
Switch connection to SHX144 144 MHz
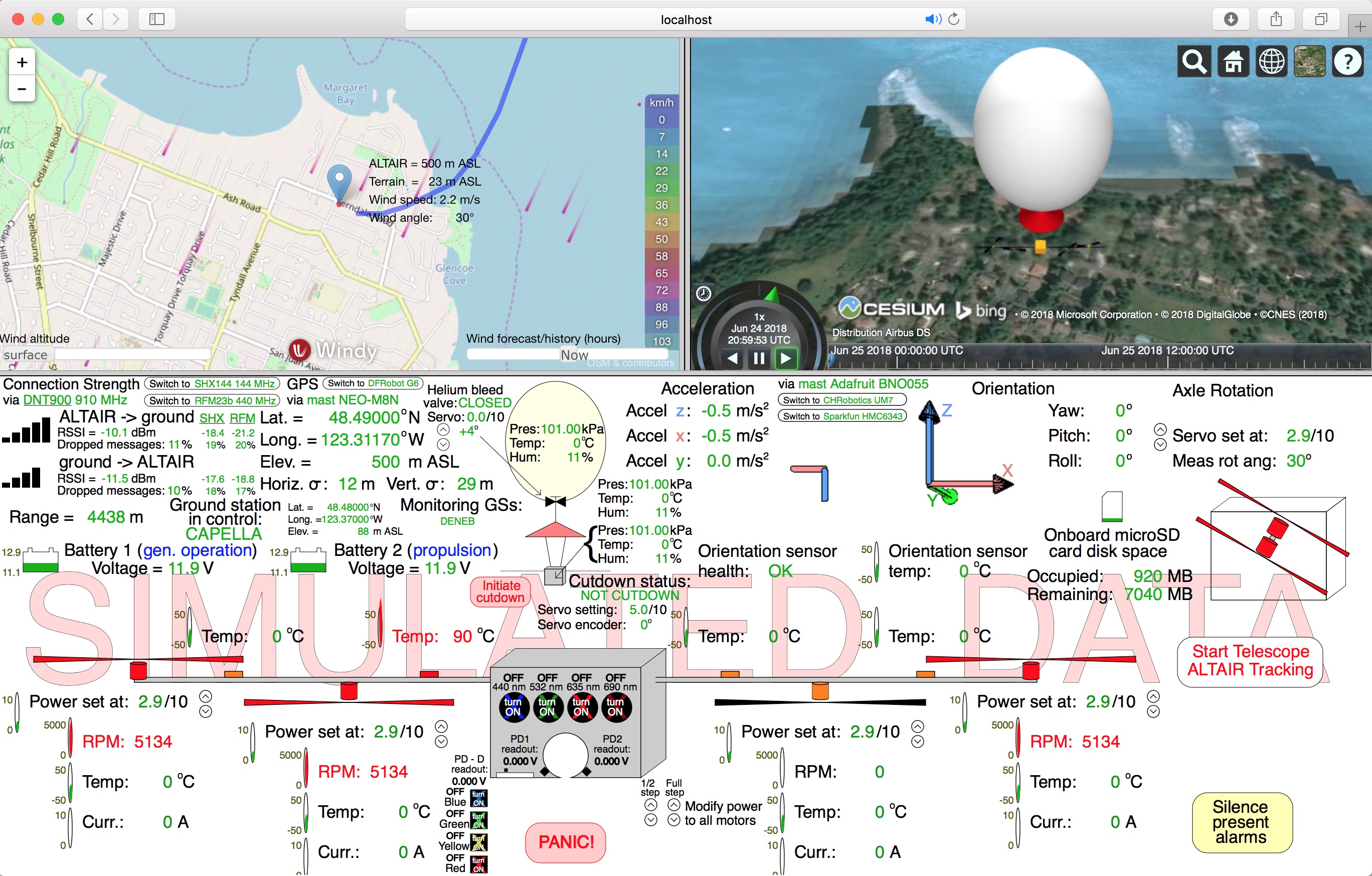212,384
